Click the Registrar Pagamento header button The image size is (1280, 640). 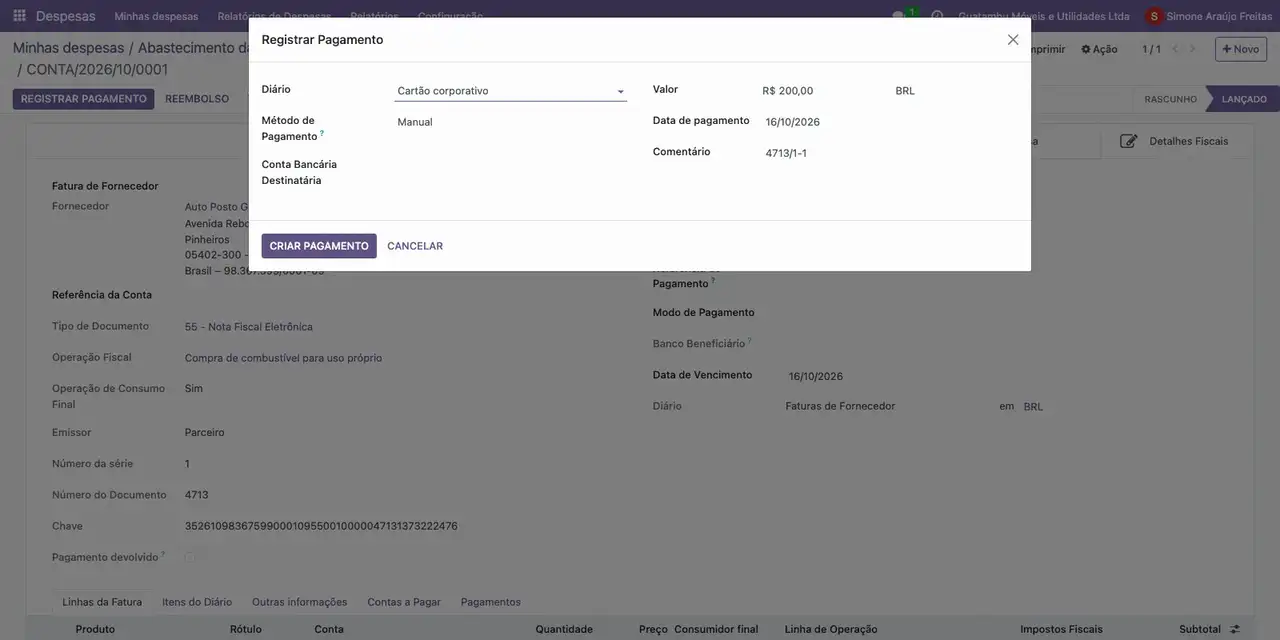[83, 99]
